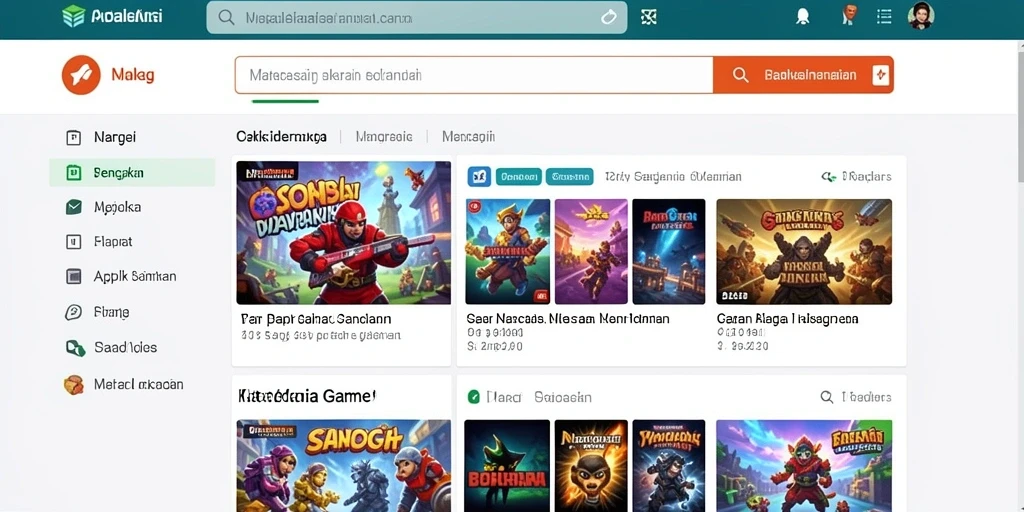Click the Metacl mkacan cube icon
The image size is (1024, 512).
pos(74,385)
